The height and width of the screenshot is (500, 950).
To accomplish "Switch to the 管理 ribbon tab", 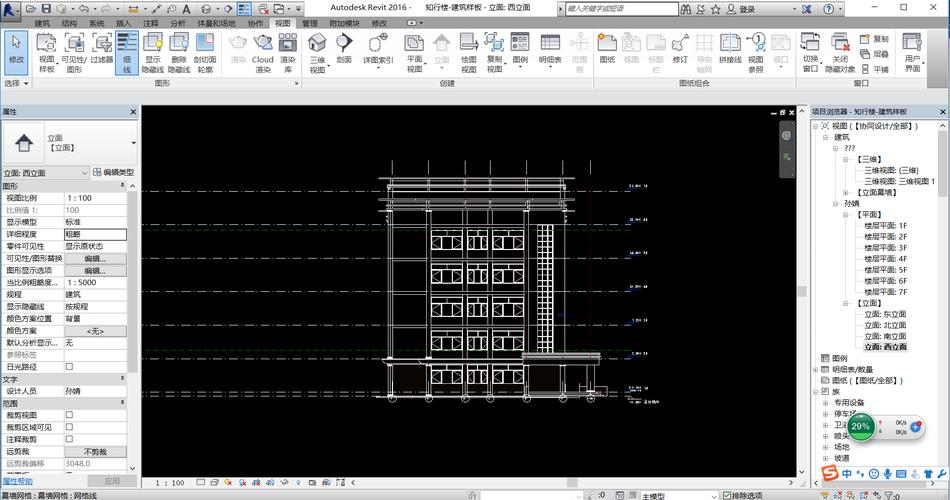I will pos(310,23).
